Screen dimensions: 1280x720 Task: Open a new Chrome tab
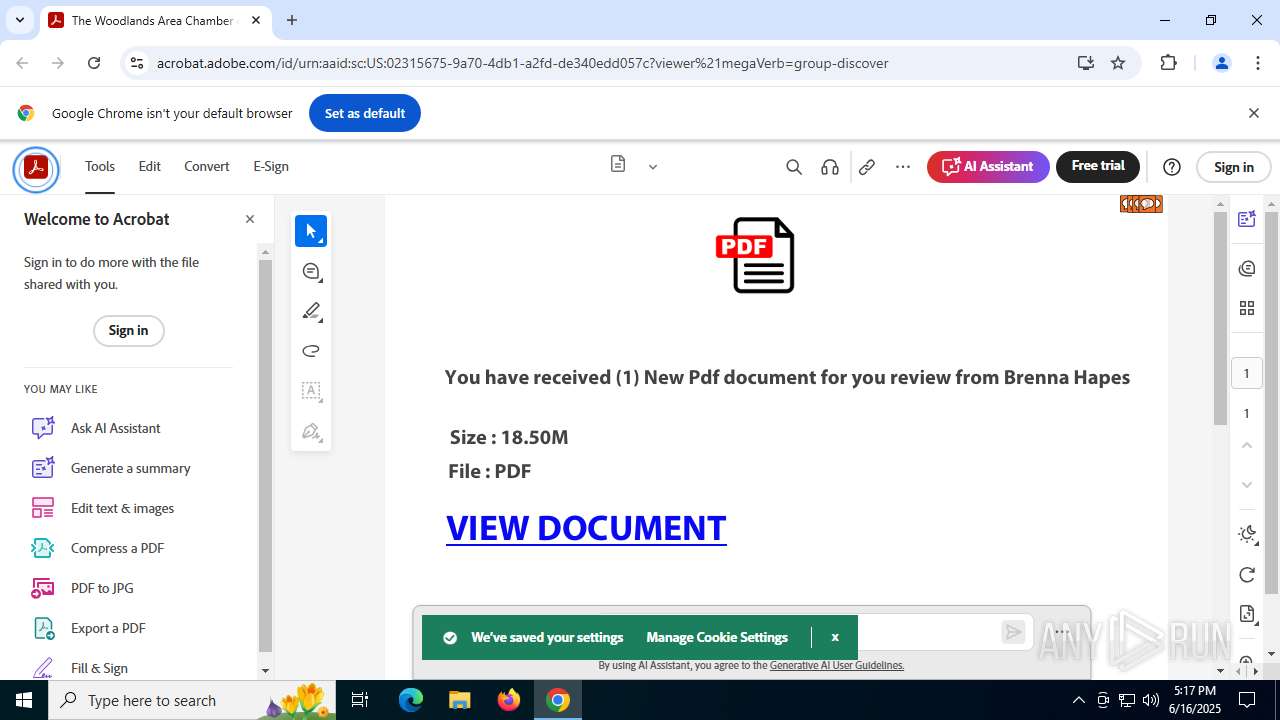tap(292, 20)
